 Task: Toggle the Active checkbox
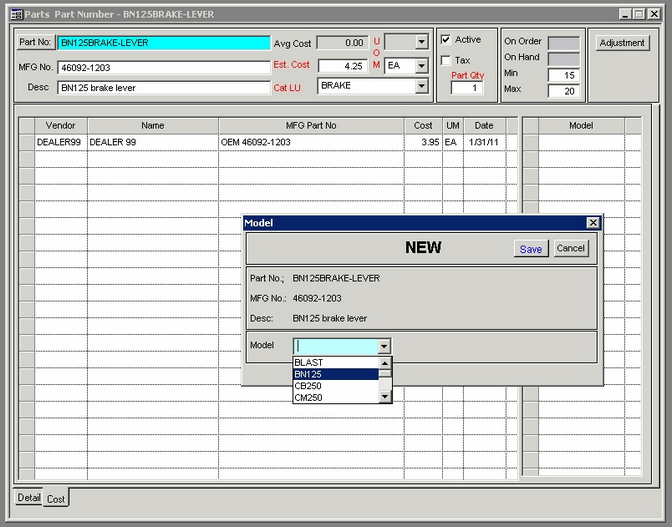pos(446,40)
